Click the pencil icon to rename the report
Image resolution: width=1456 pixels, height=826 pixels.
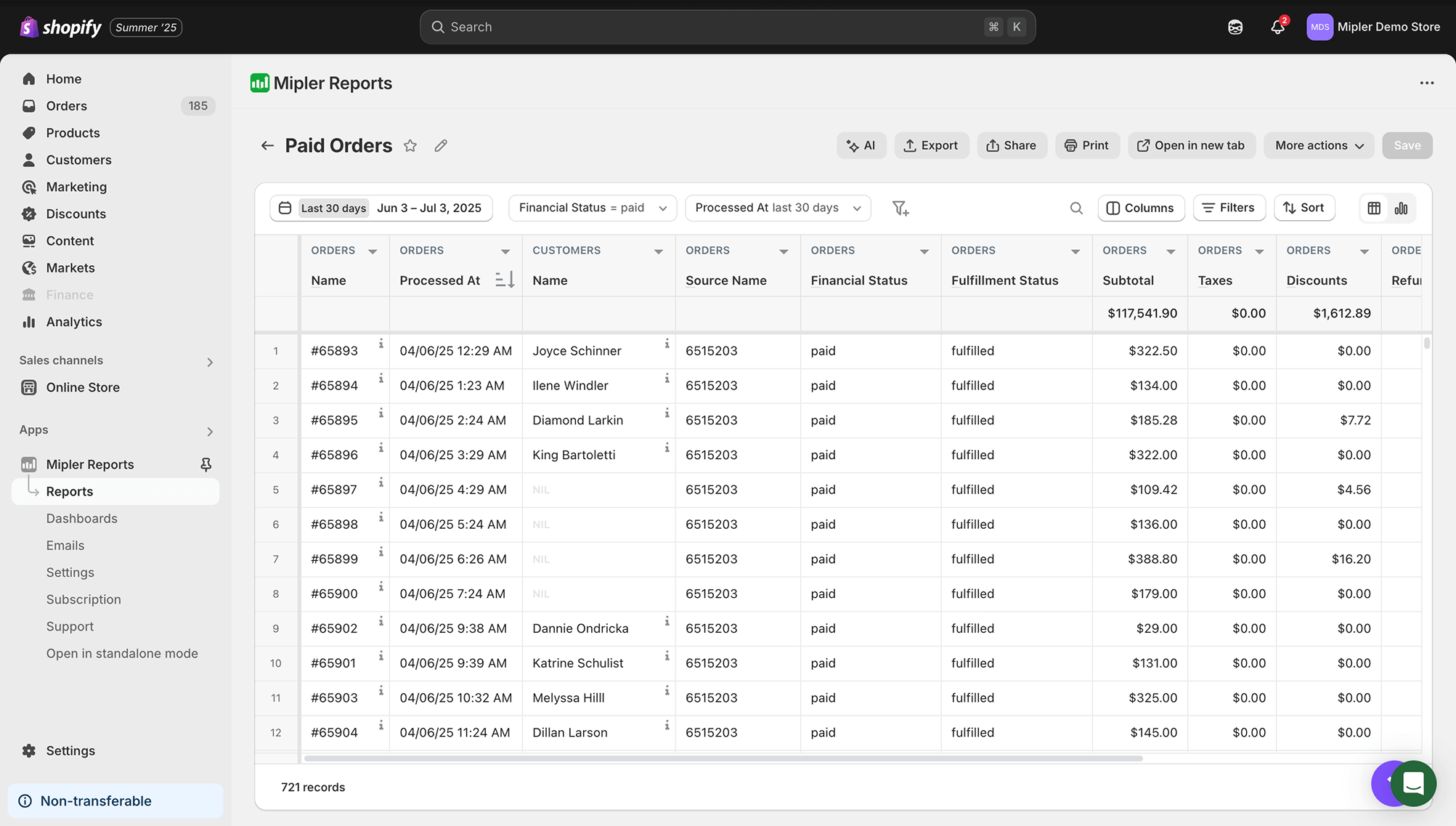[441, 145]
